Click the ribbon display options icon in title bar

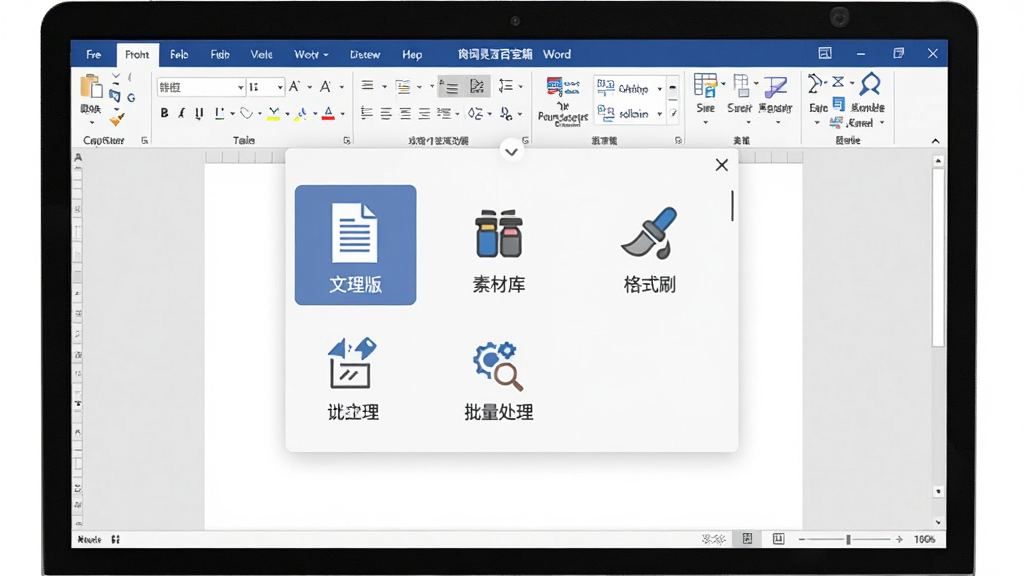pyautogui.click(x=825, y=54)
